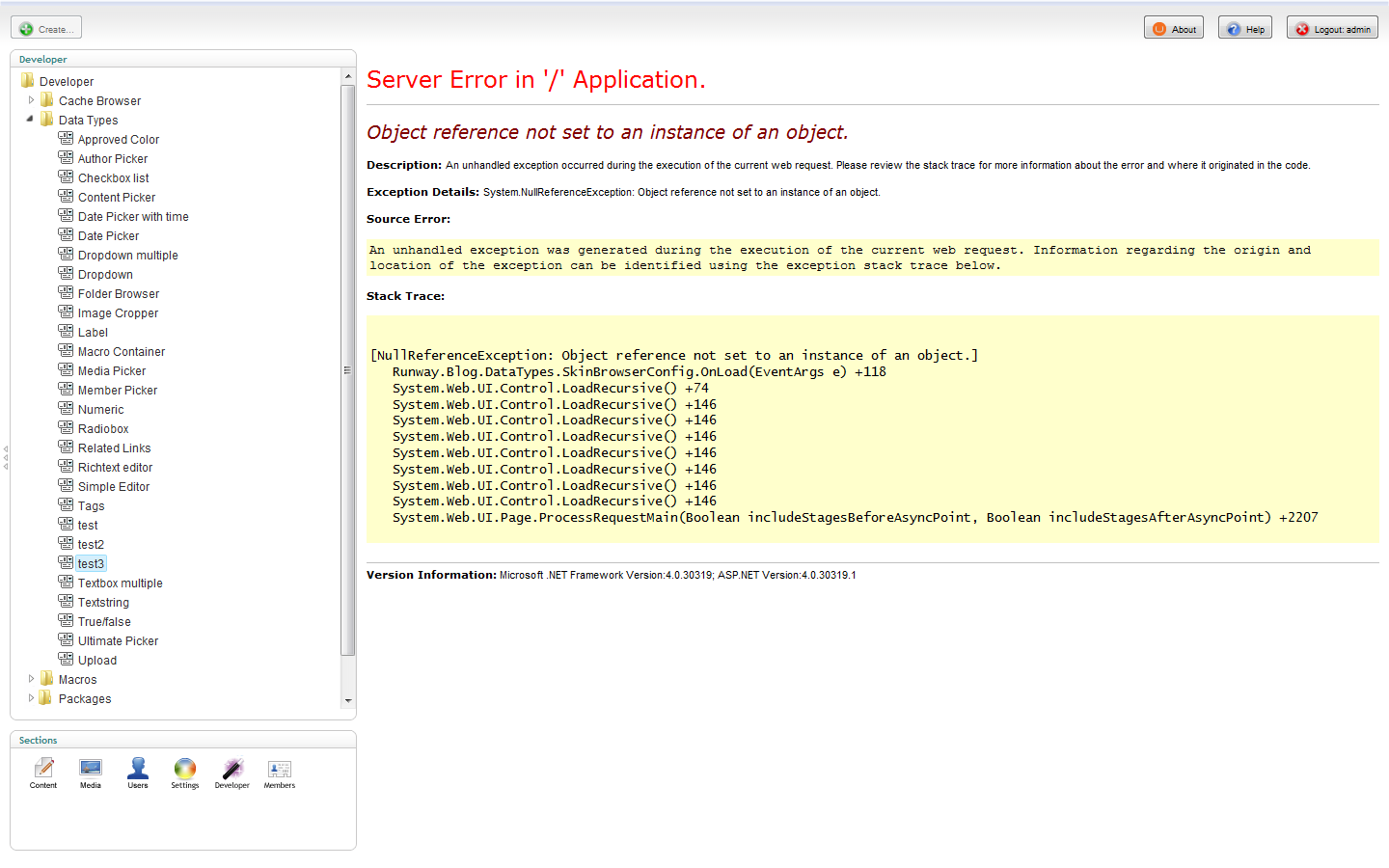Image resolution: width=1389 pixels, height=868 pixels.
Task: Click the tree scrollbar down arrow
Action: click(348, 701)
